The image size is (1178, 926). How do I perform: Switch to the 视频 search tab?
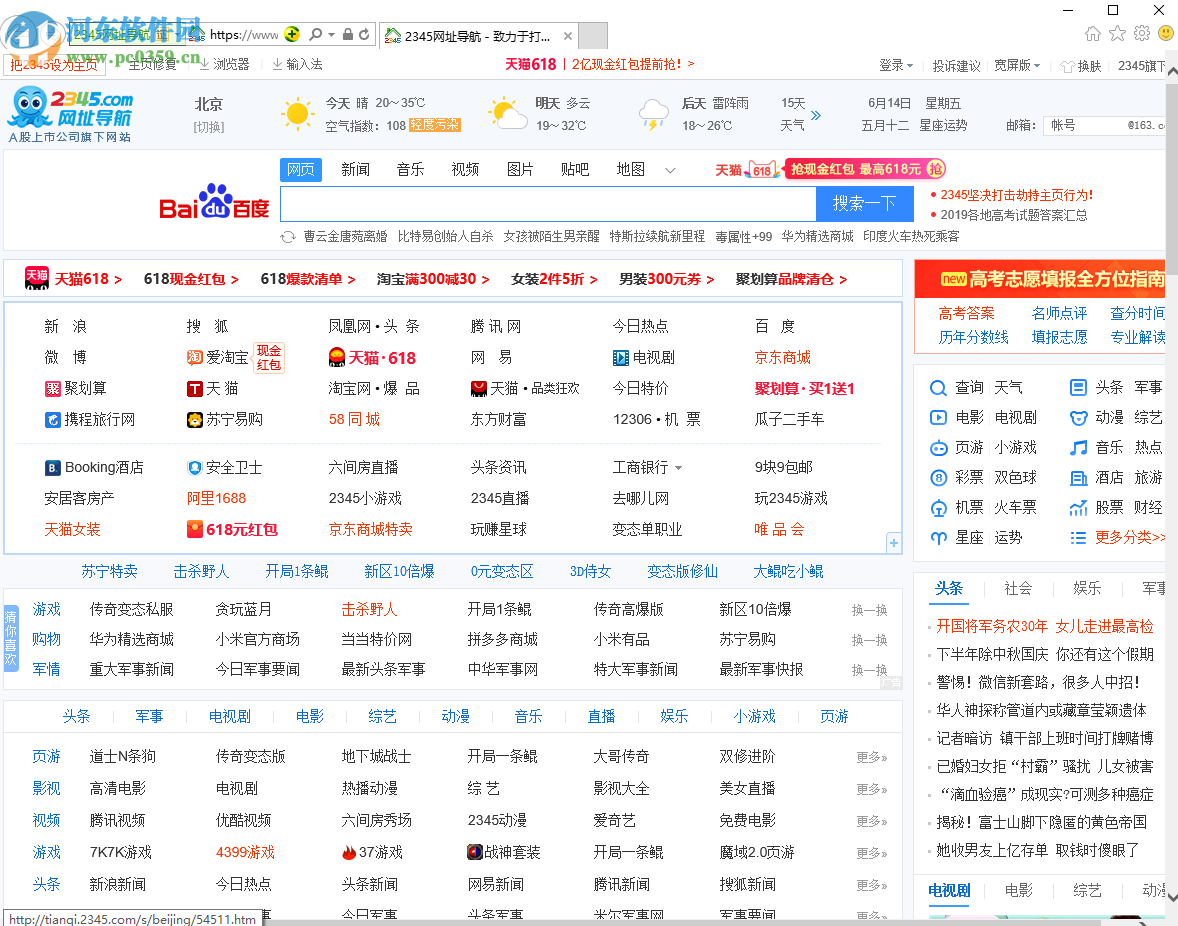point(464,169)
